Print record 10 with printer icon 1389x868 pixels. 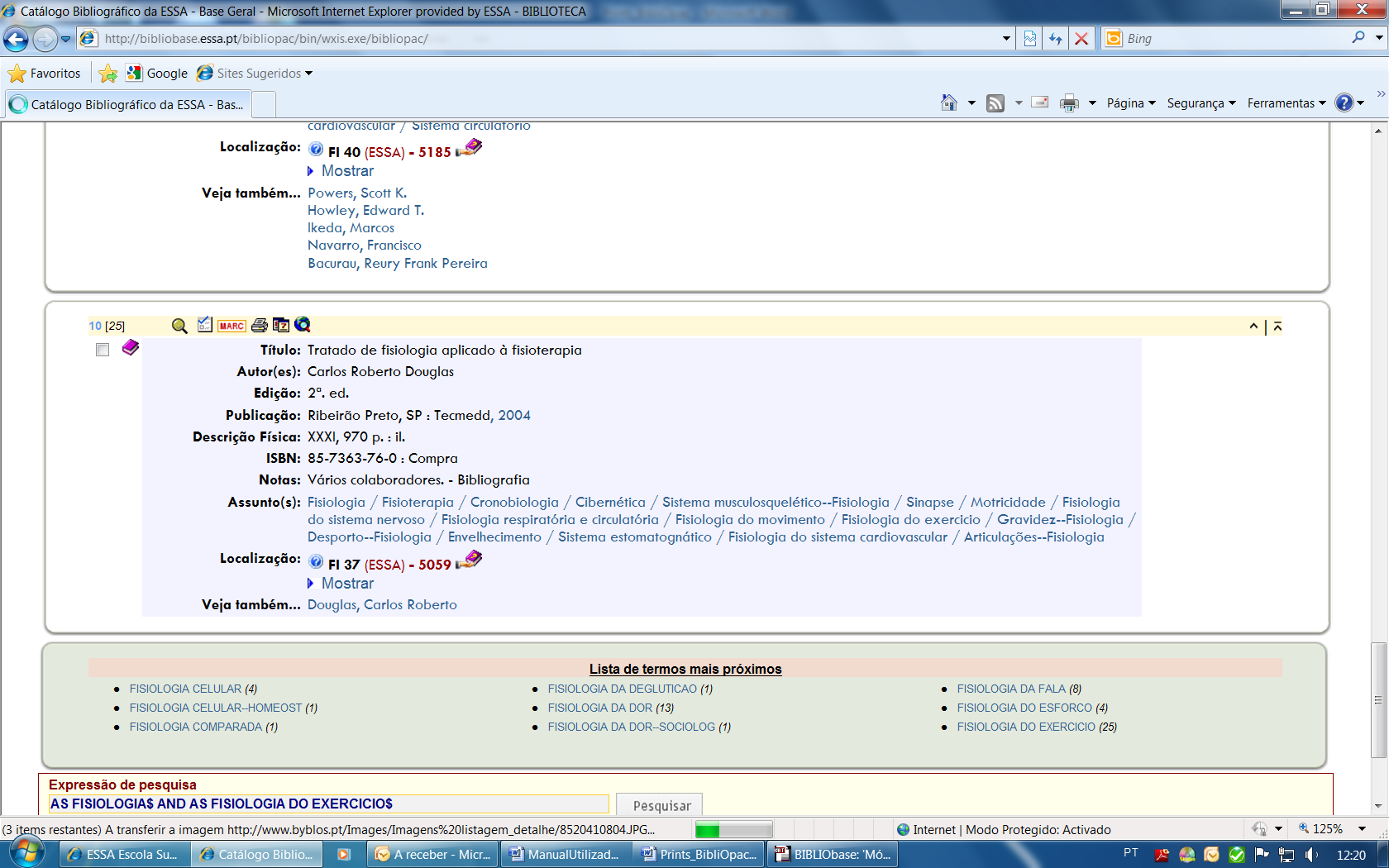coord(260,326)
